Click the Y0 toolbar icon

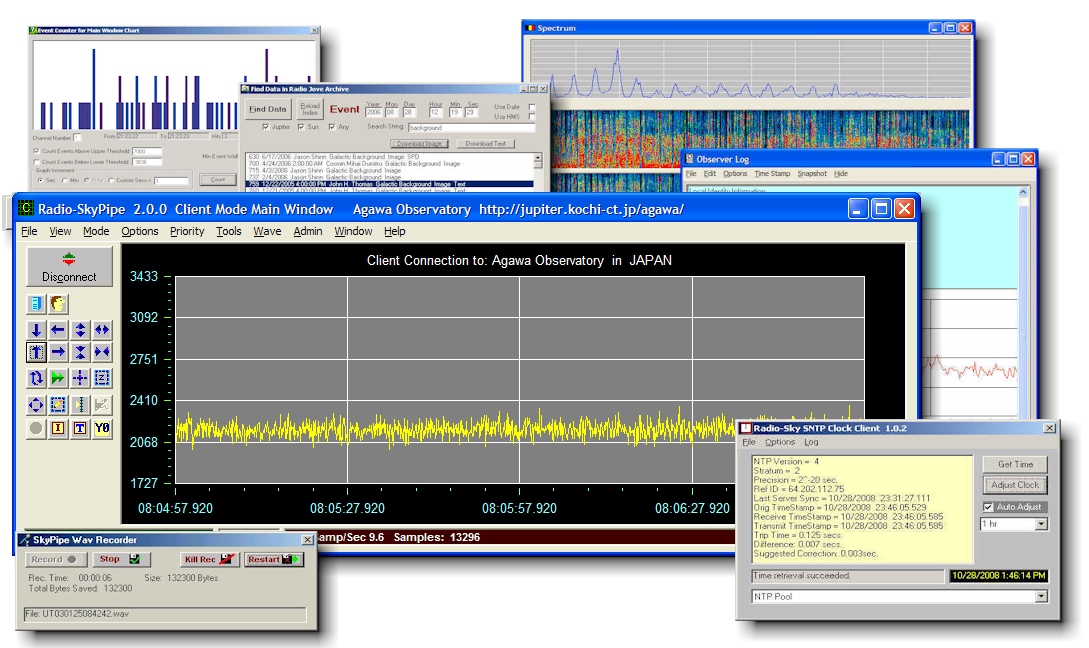102,428
